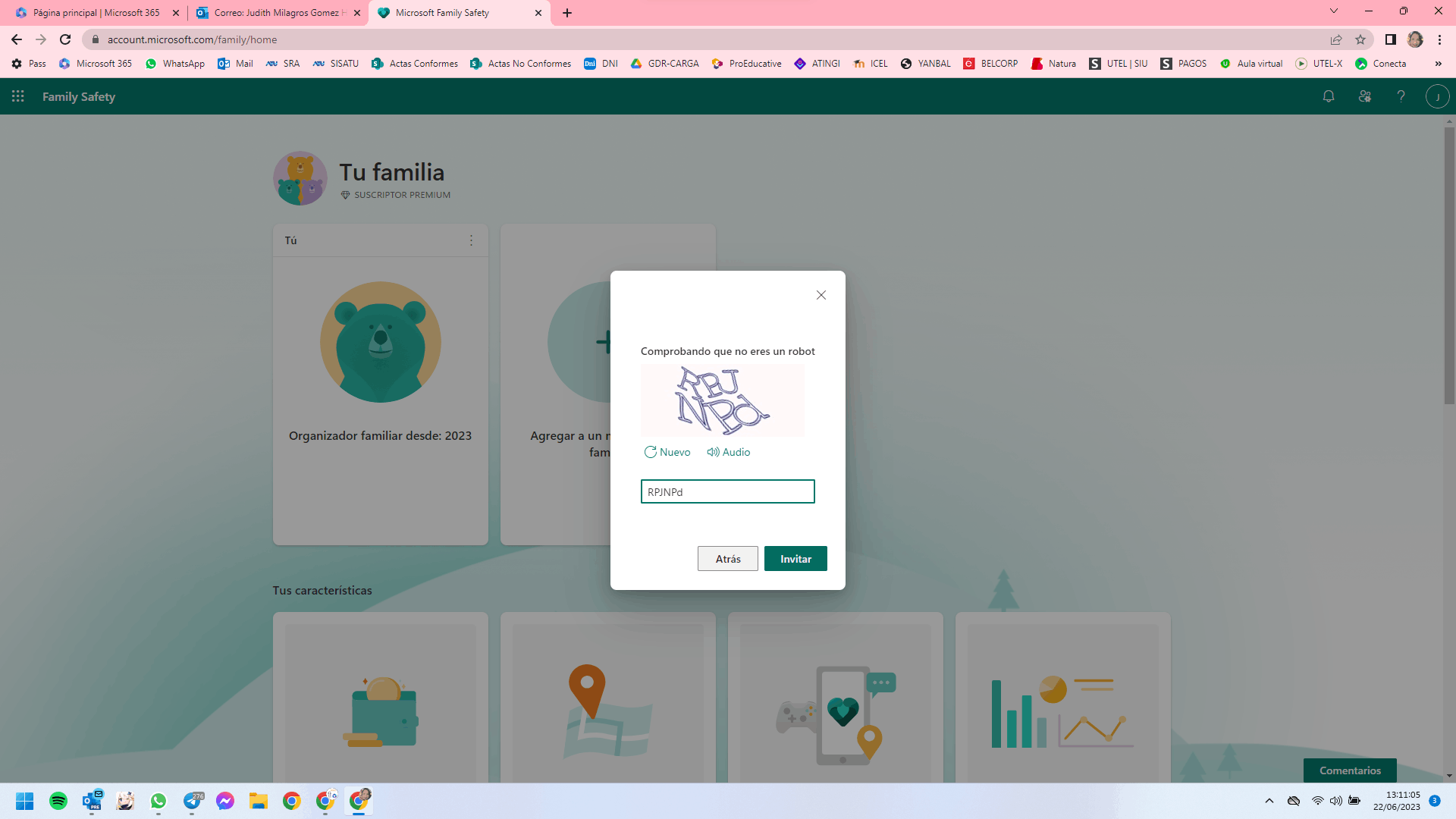Click the Nuevo refresh captcha icon
This screenshot has height=819, width=1456.
tap(651, 452)
